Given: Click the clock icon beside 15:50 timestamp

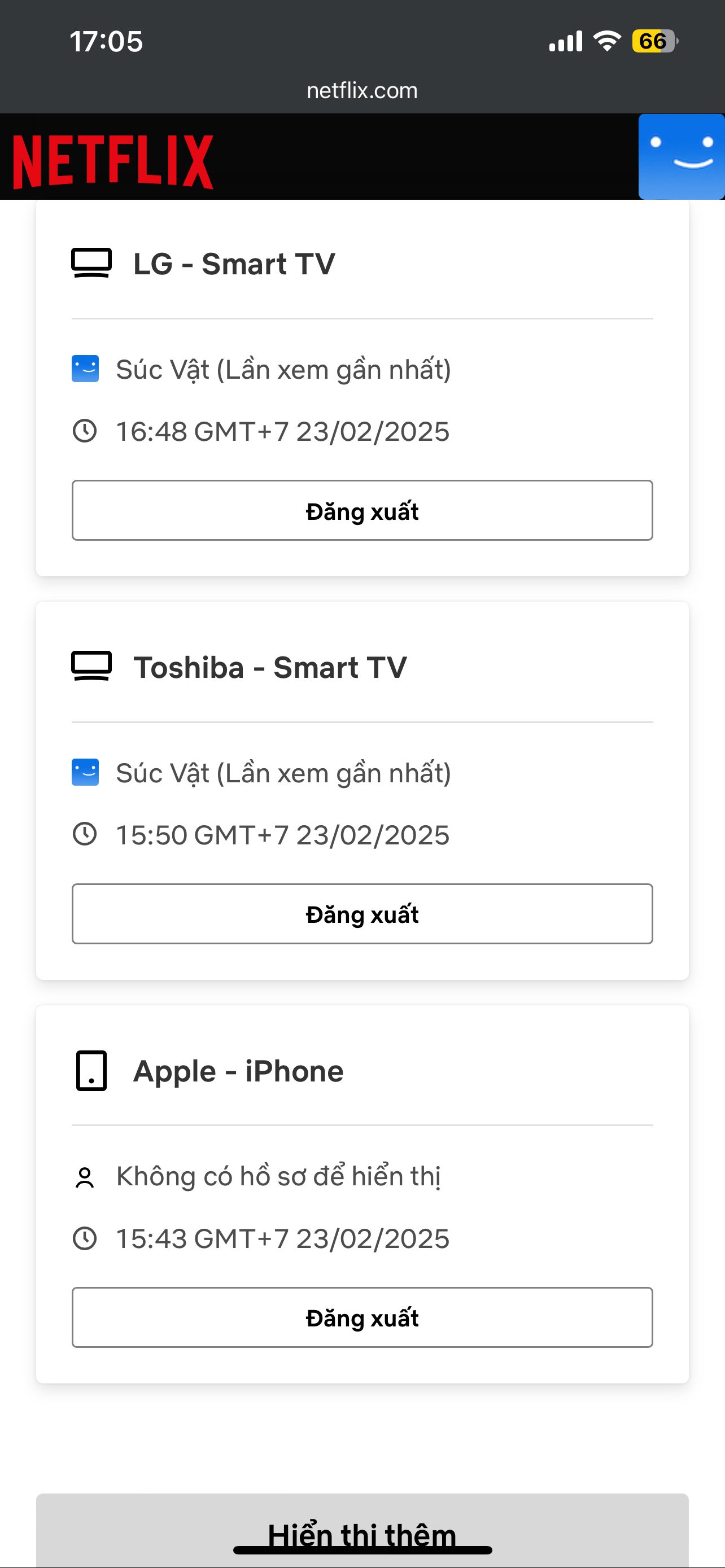Looking at the screenshot, I should [85, 834].
